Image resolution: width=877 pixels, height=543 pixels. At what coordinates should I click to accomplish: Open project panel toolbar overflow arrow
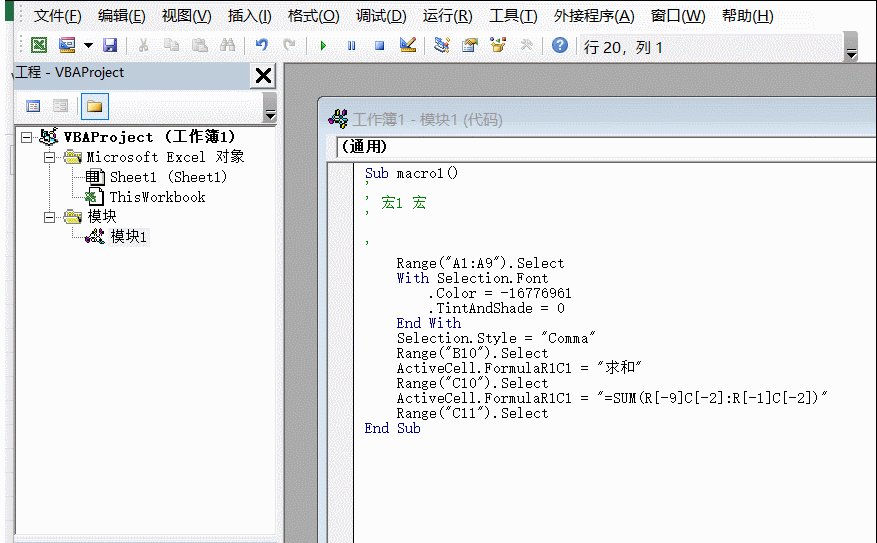(270, 108)
